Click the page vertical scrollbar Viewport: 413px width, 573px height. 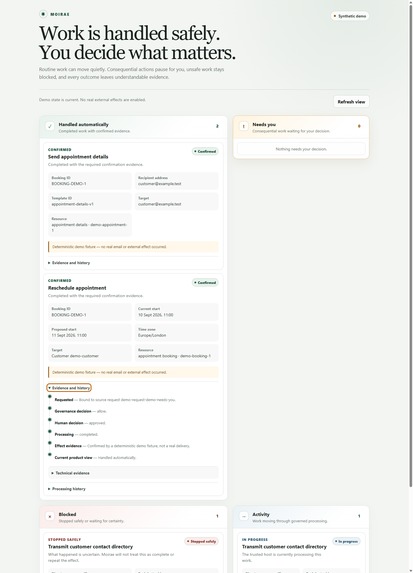410,245
